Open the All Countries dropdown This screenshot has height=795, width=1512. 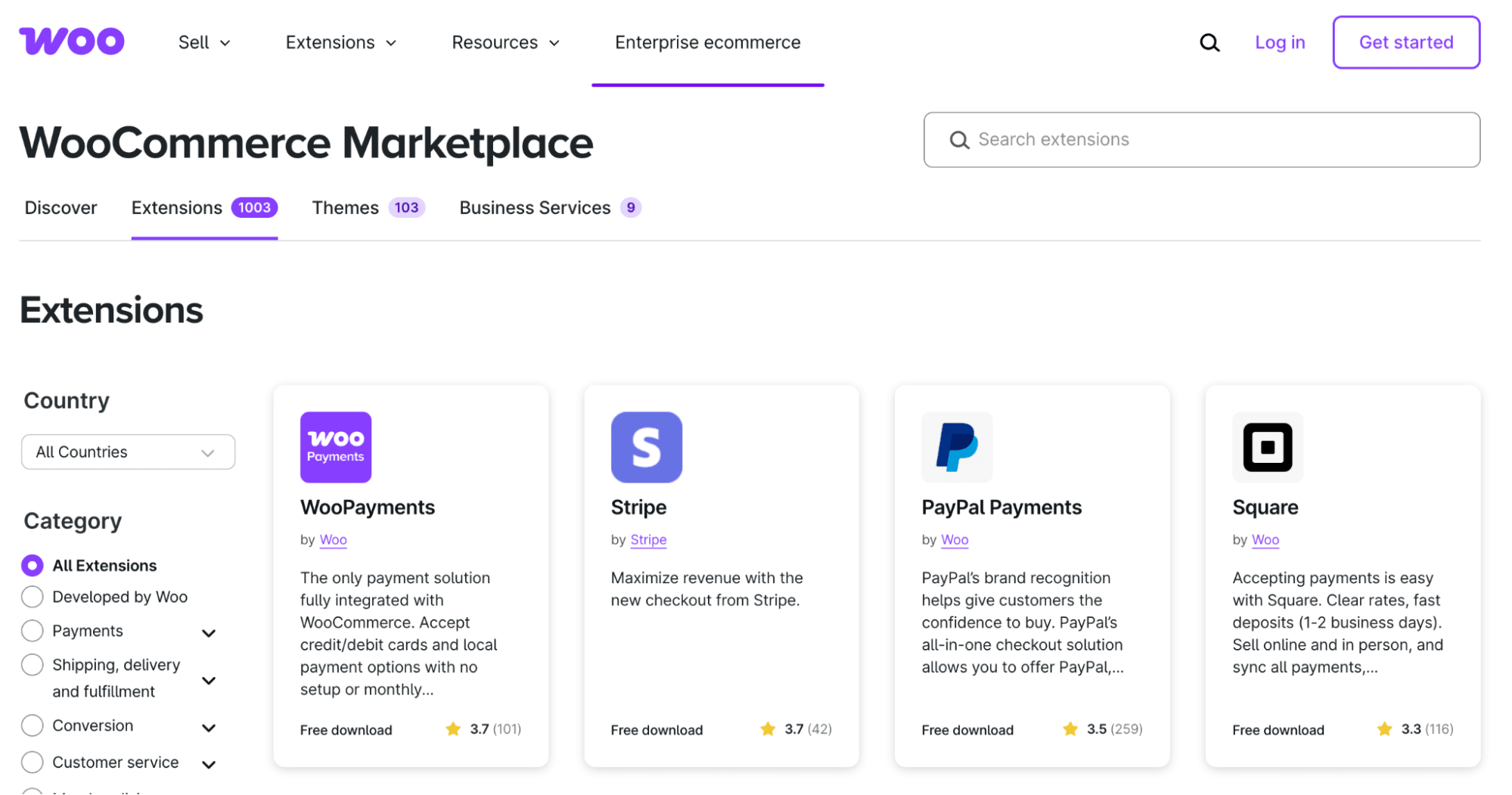[128, 452]
